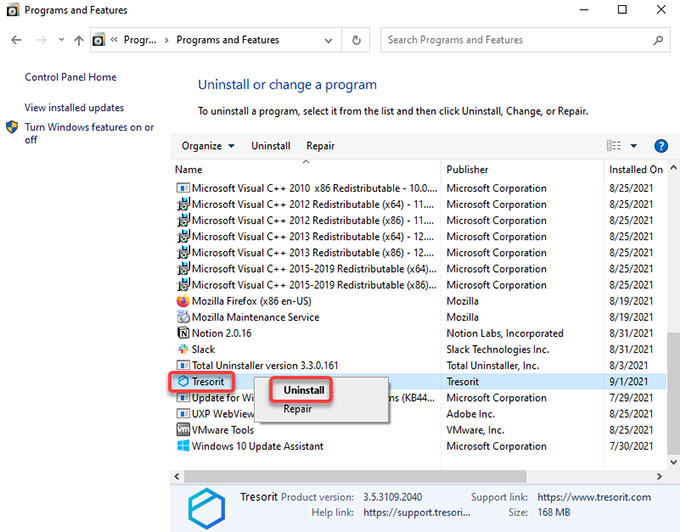
Task: Select Visual C++ 2013 Redistributable (x64) icon
Action: (x=183, y=236)
